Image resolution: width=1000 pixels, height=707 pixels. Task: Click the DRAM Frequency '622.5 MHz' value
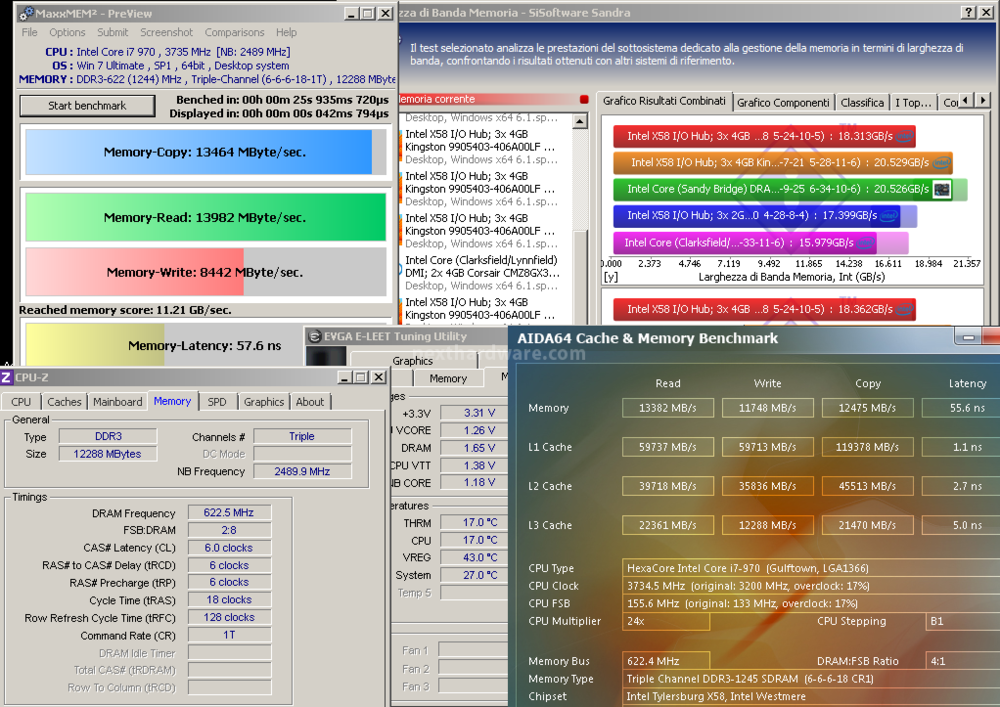pos(229,513)
